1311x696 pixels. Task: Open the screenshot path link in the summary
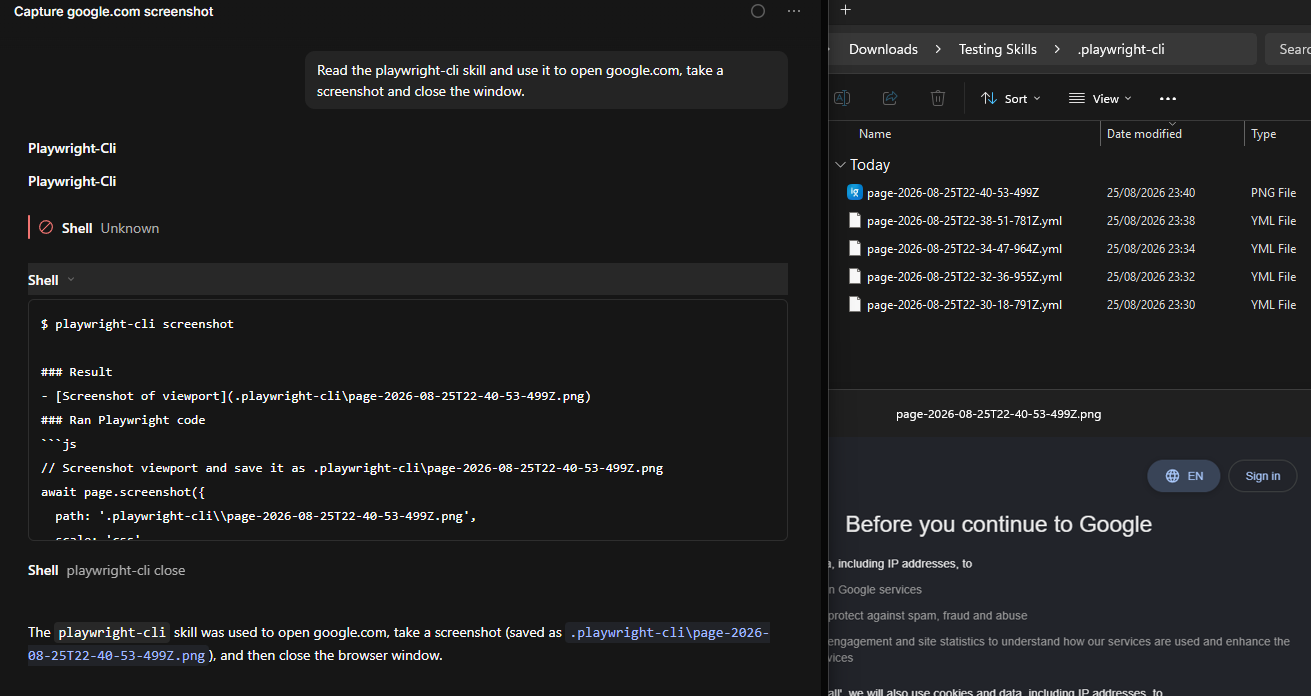pos(398,644)
